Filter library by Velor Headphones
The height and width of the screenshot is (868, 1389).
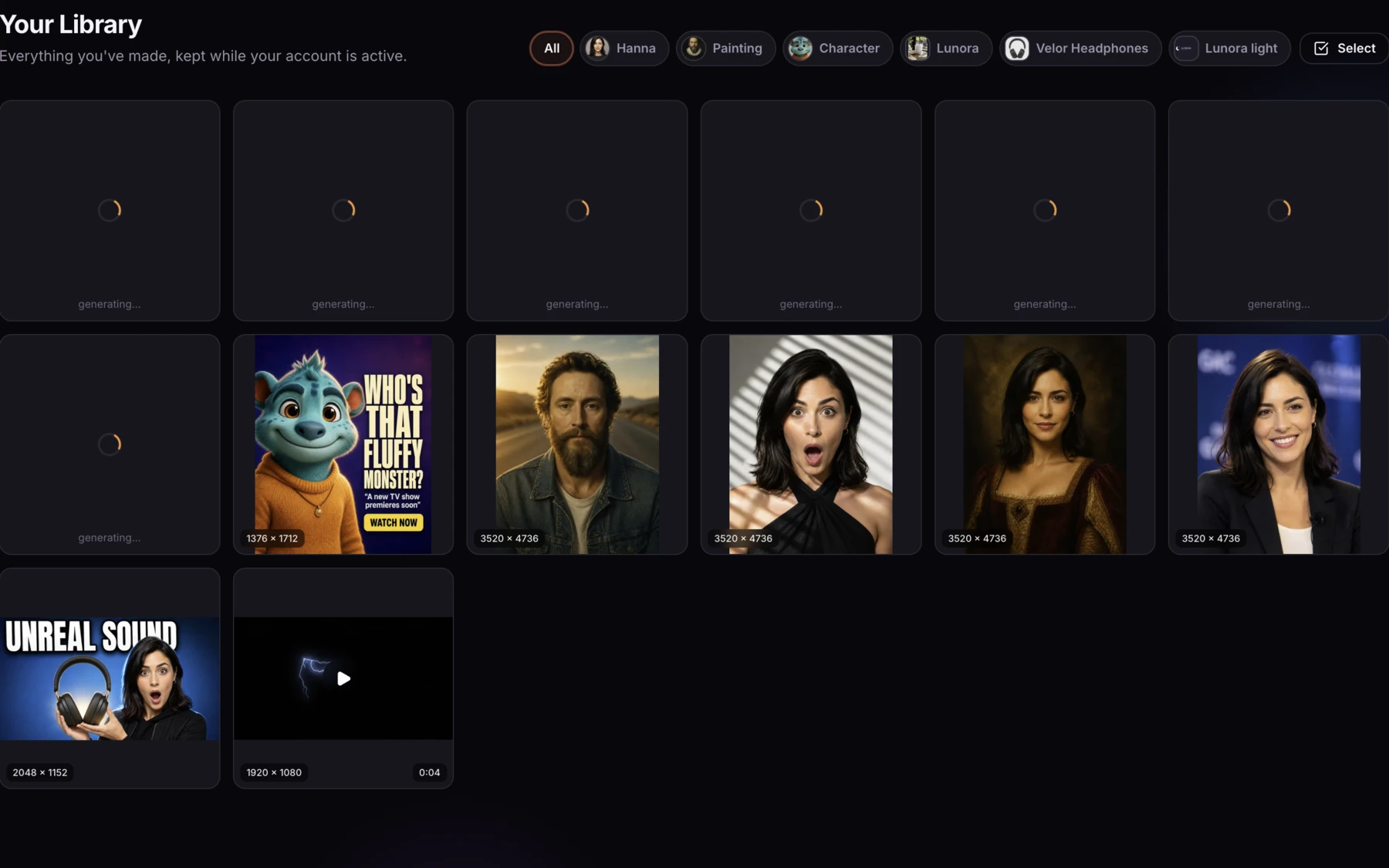point(1080,48)
